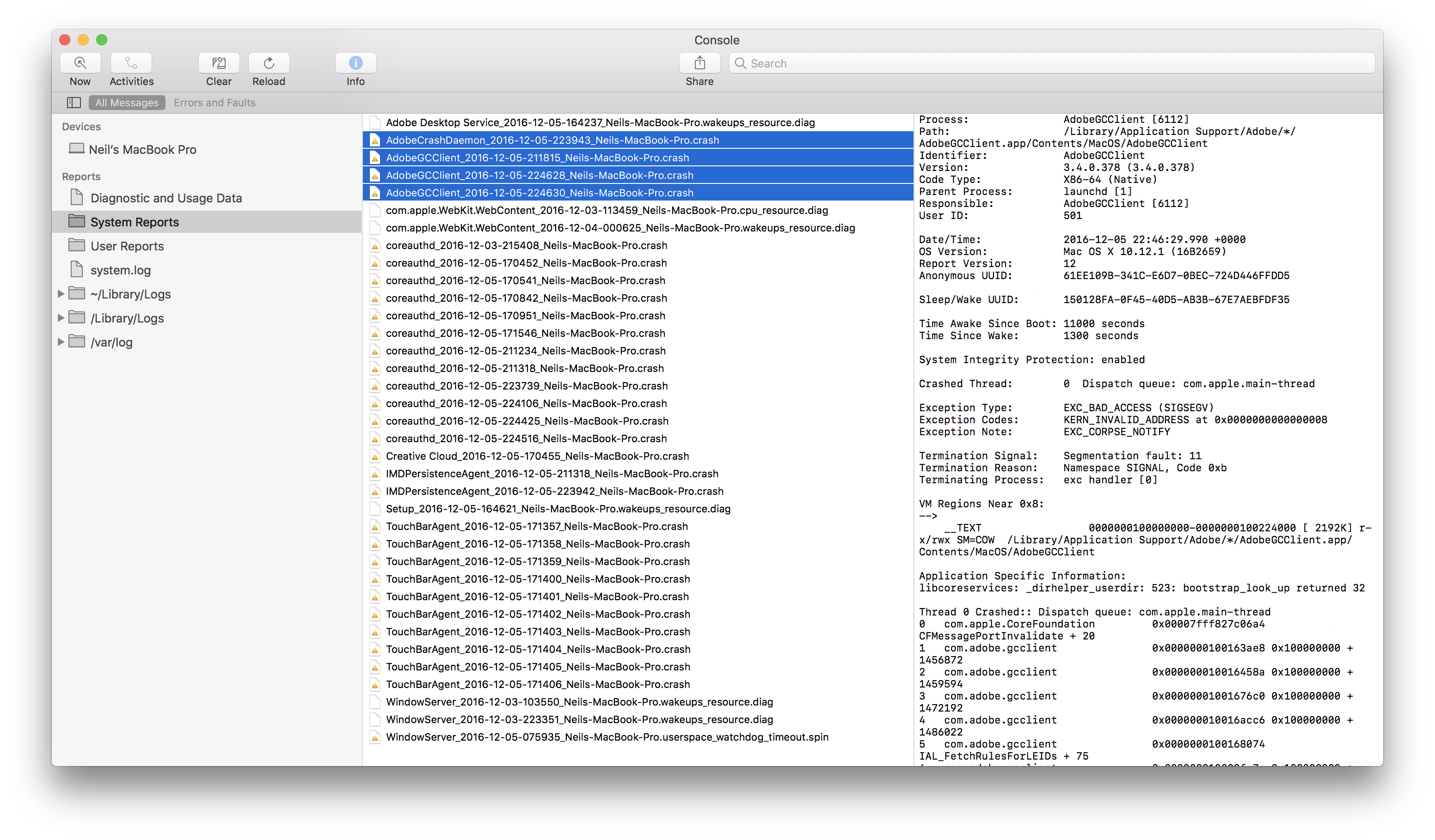Screen dimensions: 1435x840
Task: Click Exception Type line in report
Action: [x=1066, y=408]
